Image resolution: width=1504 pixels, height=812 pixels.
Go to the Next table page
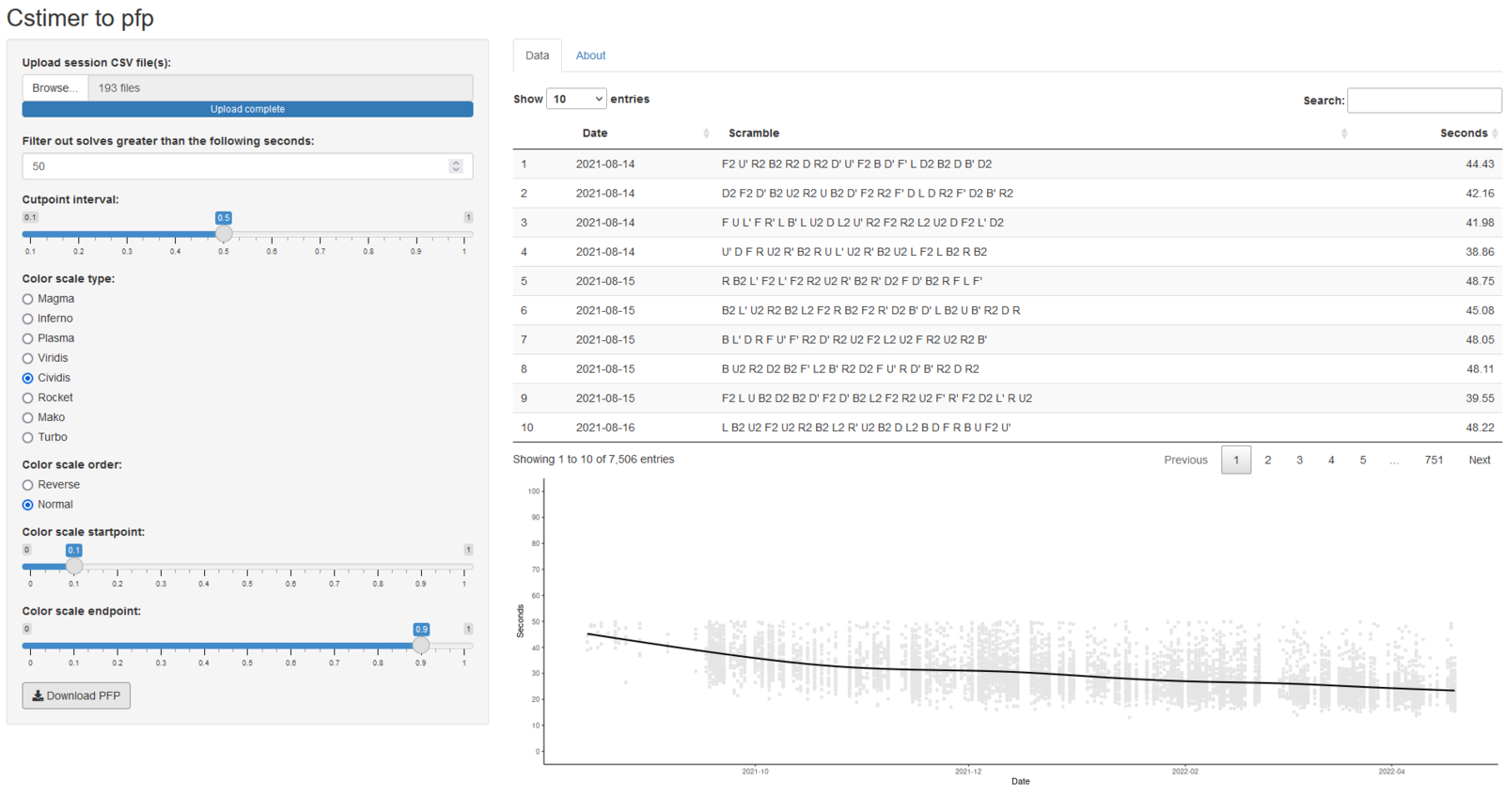point(1480,460)
